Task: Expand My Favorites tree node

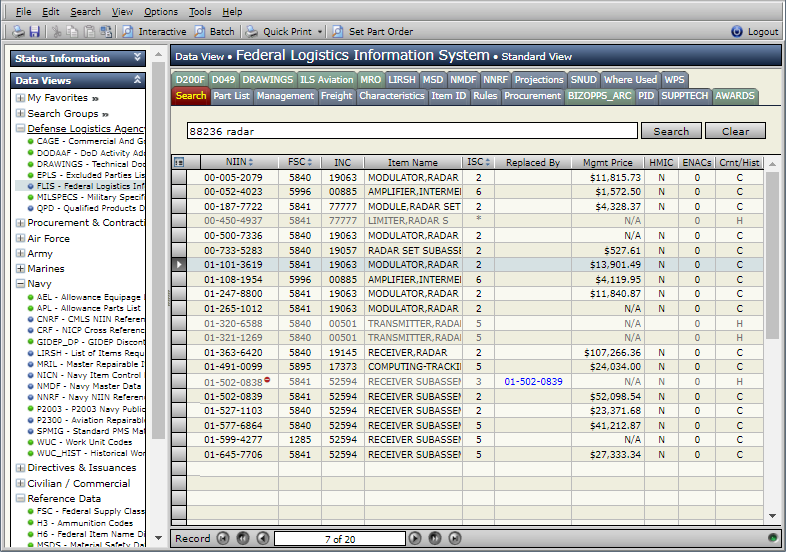Action: click(x=20, y=98)
